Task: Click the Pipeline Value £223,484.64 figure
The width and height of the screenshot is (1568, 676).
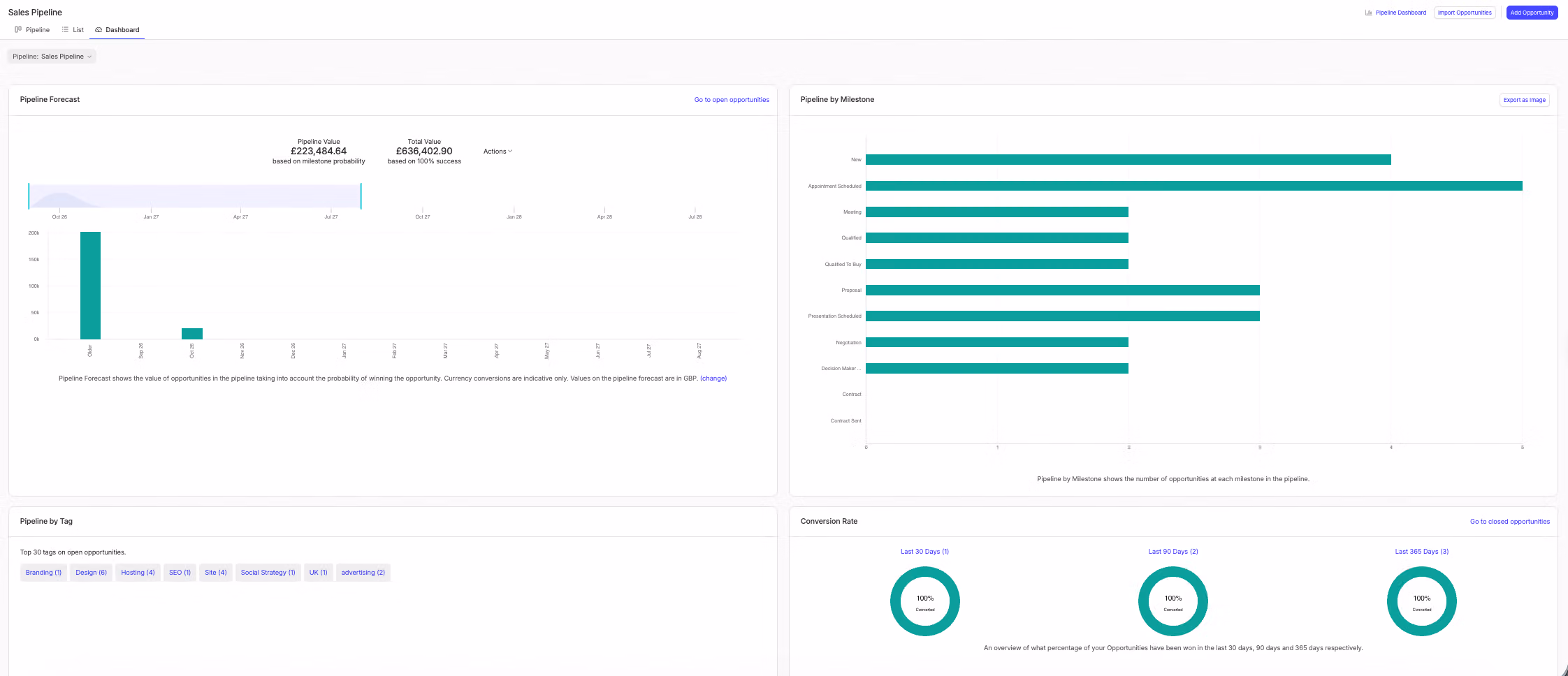Action: (319, 151)
